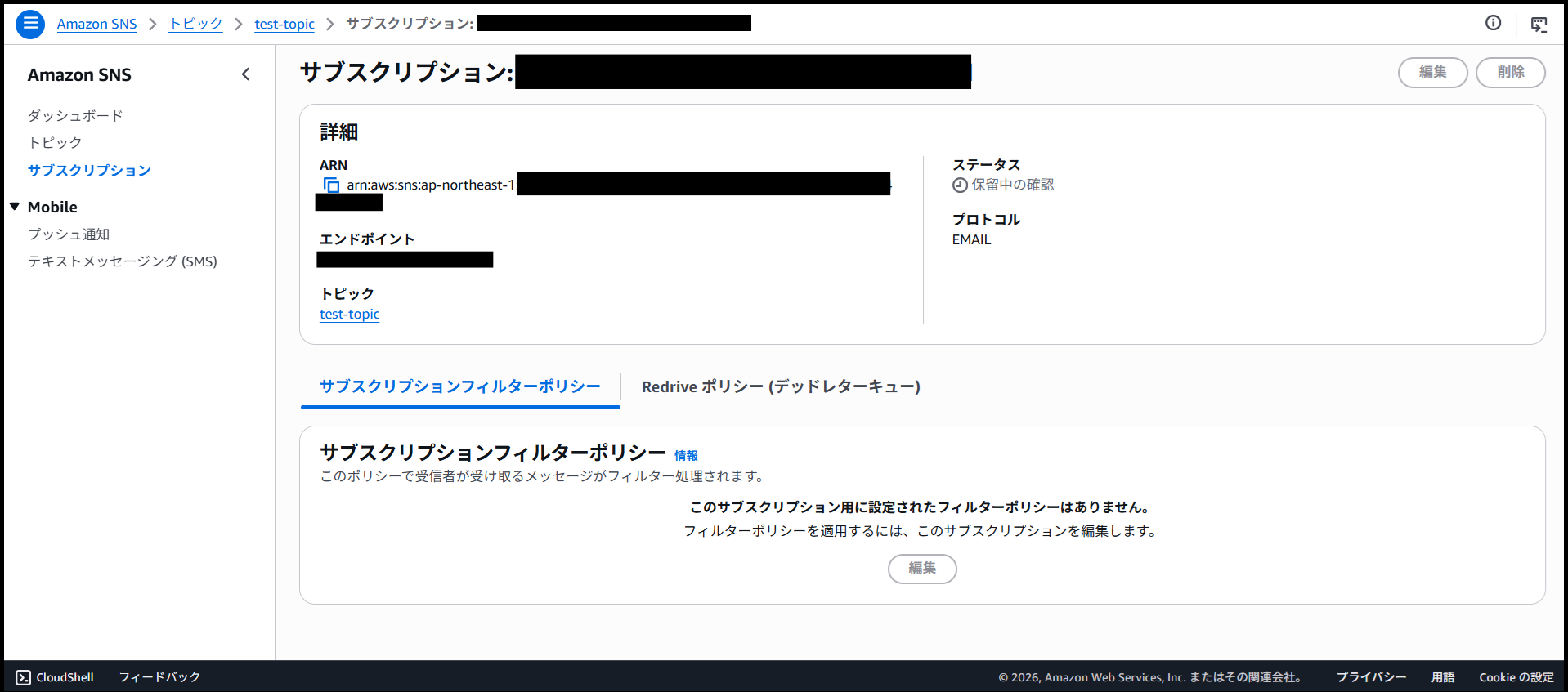Screen dimensions: 1568x692
Task: Open the プライバシー footer link
Action: [1371, 677]
